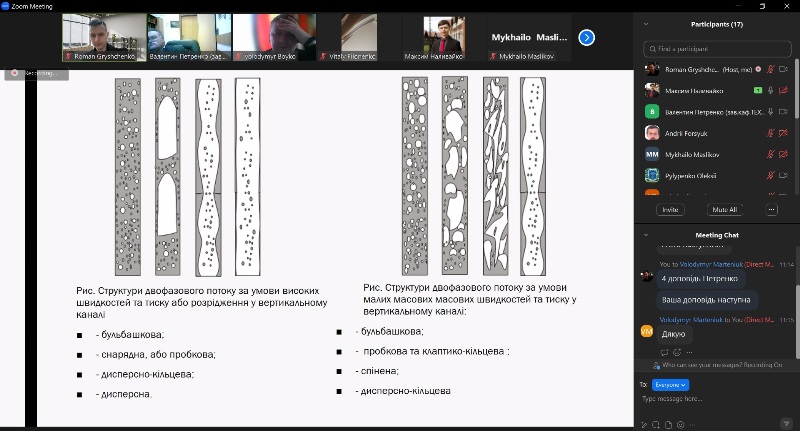Click Roman Gryshchenko's camera icon in participants list

[x=784, y=69]
